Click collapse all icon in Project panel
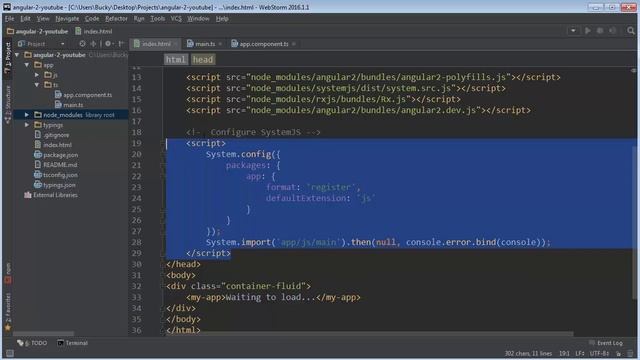This screenshot has width=640, height=360. pyautogui.click(x=93, y=44)
